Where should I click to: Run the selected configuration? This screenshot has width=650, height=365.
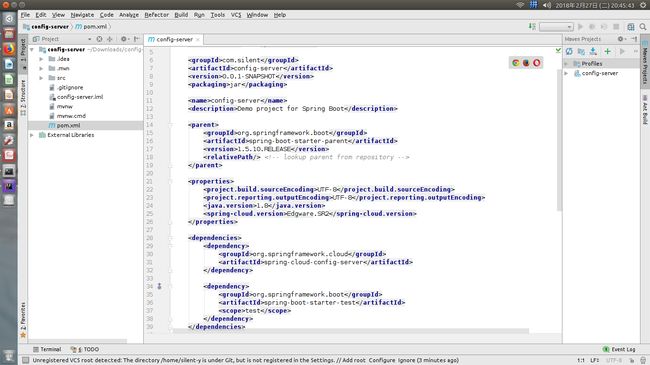coord(580,27)
